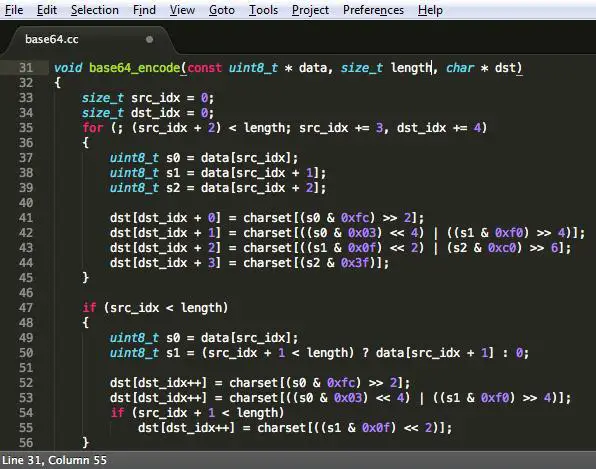
Task: Click dst_idx += 4 on line 35
Action: coord(439,128)
